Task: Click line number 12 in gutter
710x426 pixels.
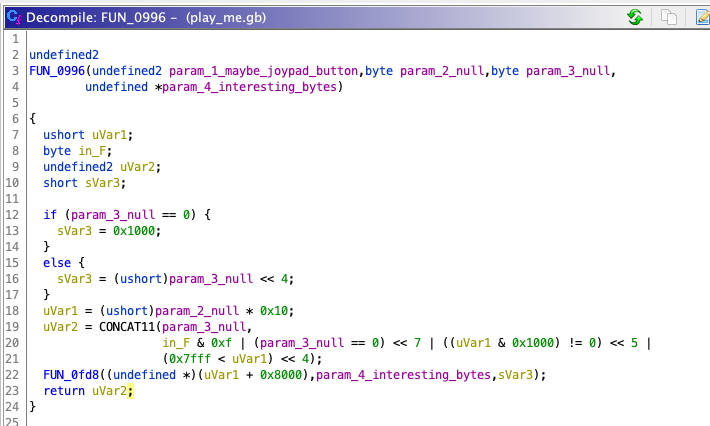Action: pos(13,215)
